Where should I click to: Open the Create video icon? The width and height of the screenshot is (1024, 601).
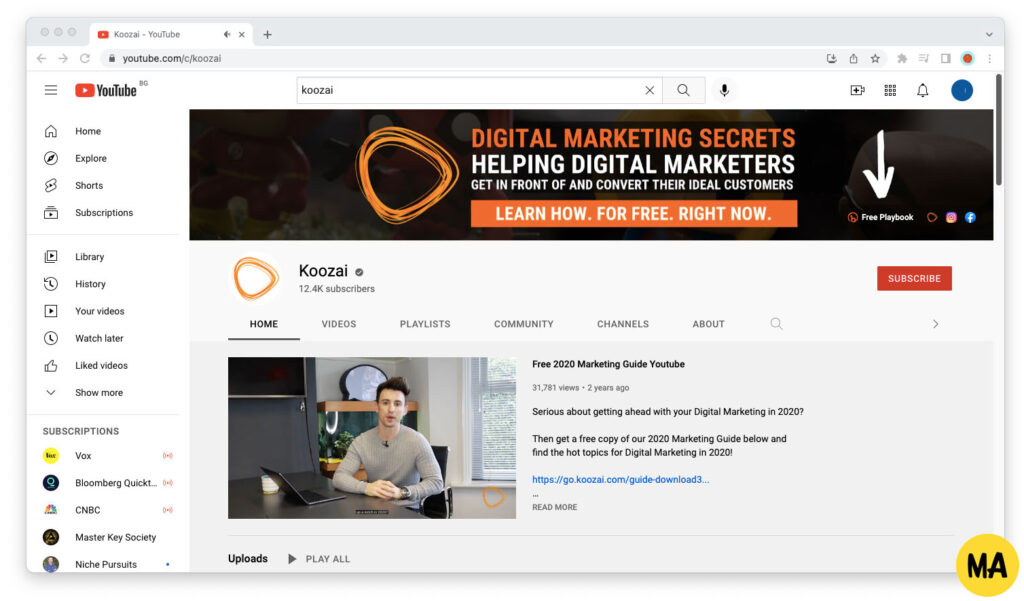[x=857, y=90]
